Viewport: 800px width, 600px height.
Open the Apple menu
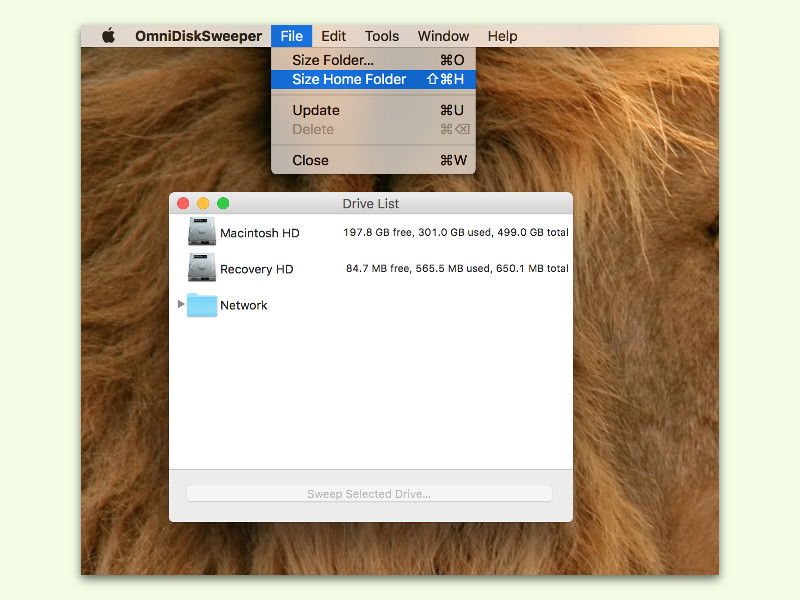point(108,36)
